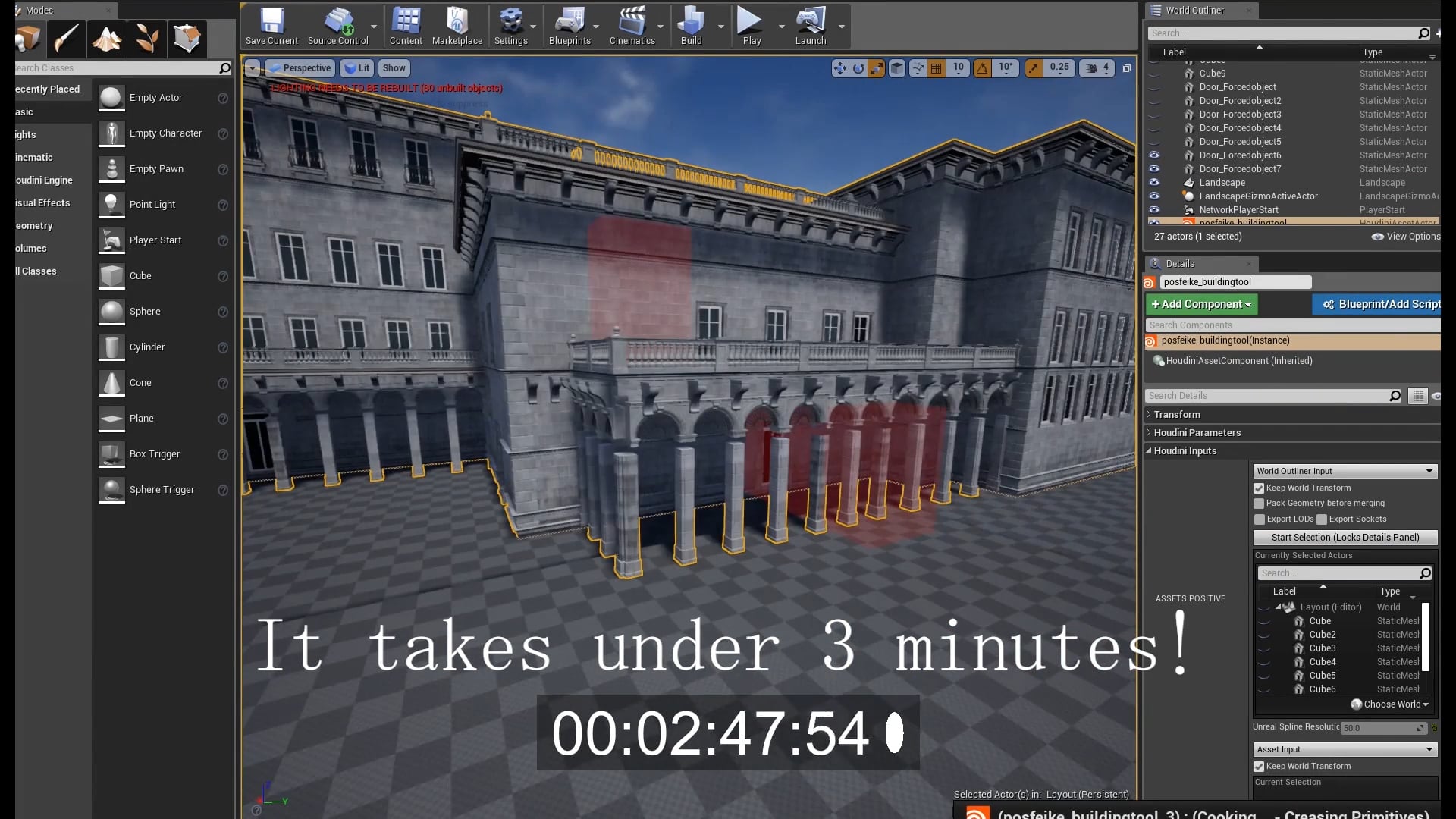Click Start Selection (Locks Details Panel) button

[1345, 538]
